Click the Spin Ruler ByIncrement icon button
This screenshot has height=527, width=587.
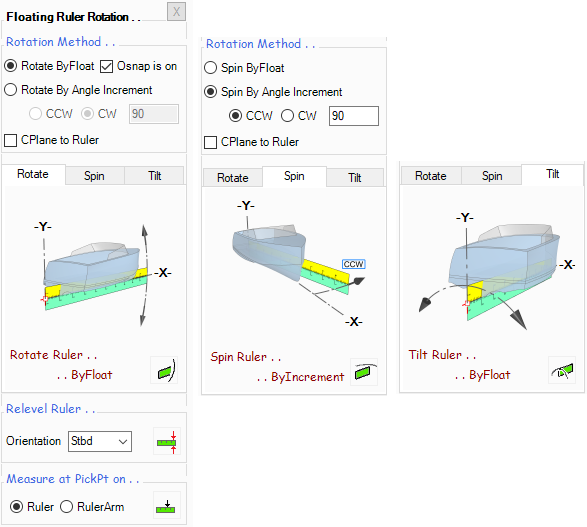click(364, 372)
